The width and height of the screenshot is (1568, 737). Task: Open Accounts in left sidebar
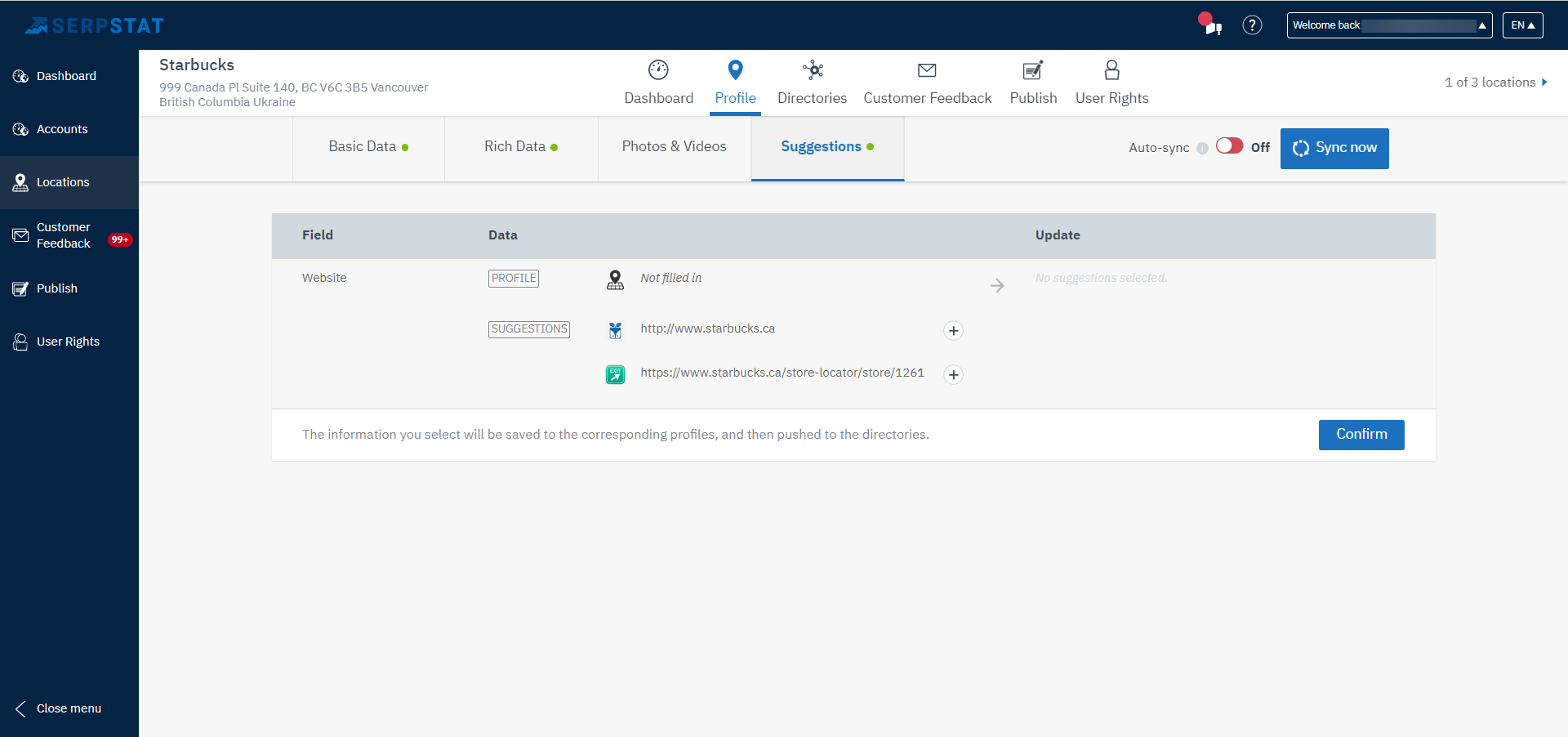click(69, 129)
